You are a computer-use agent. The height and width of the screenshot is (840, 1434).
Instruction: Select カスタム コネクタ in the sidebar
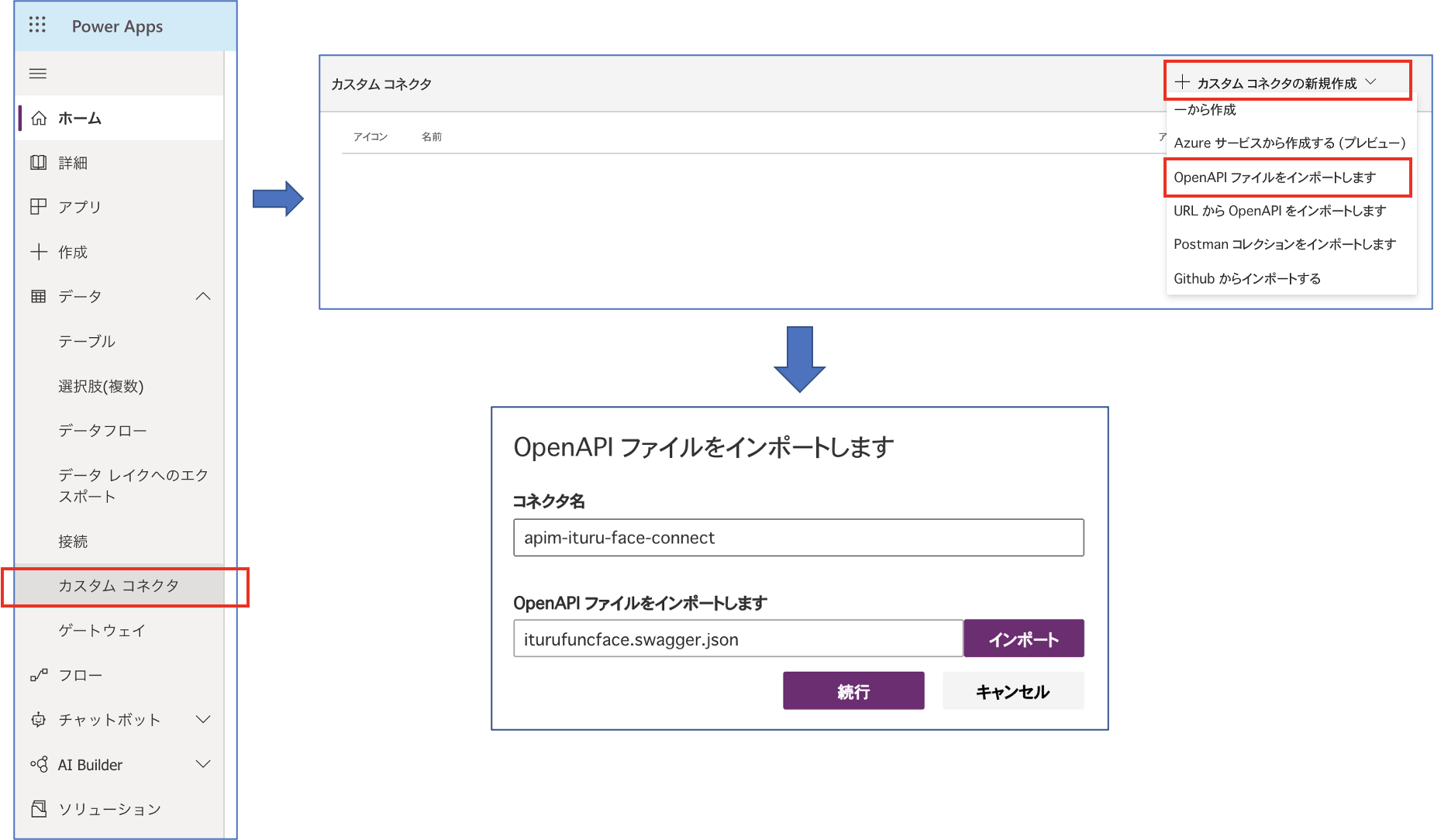pos(119,586)
